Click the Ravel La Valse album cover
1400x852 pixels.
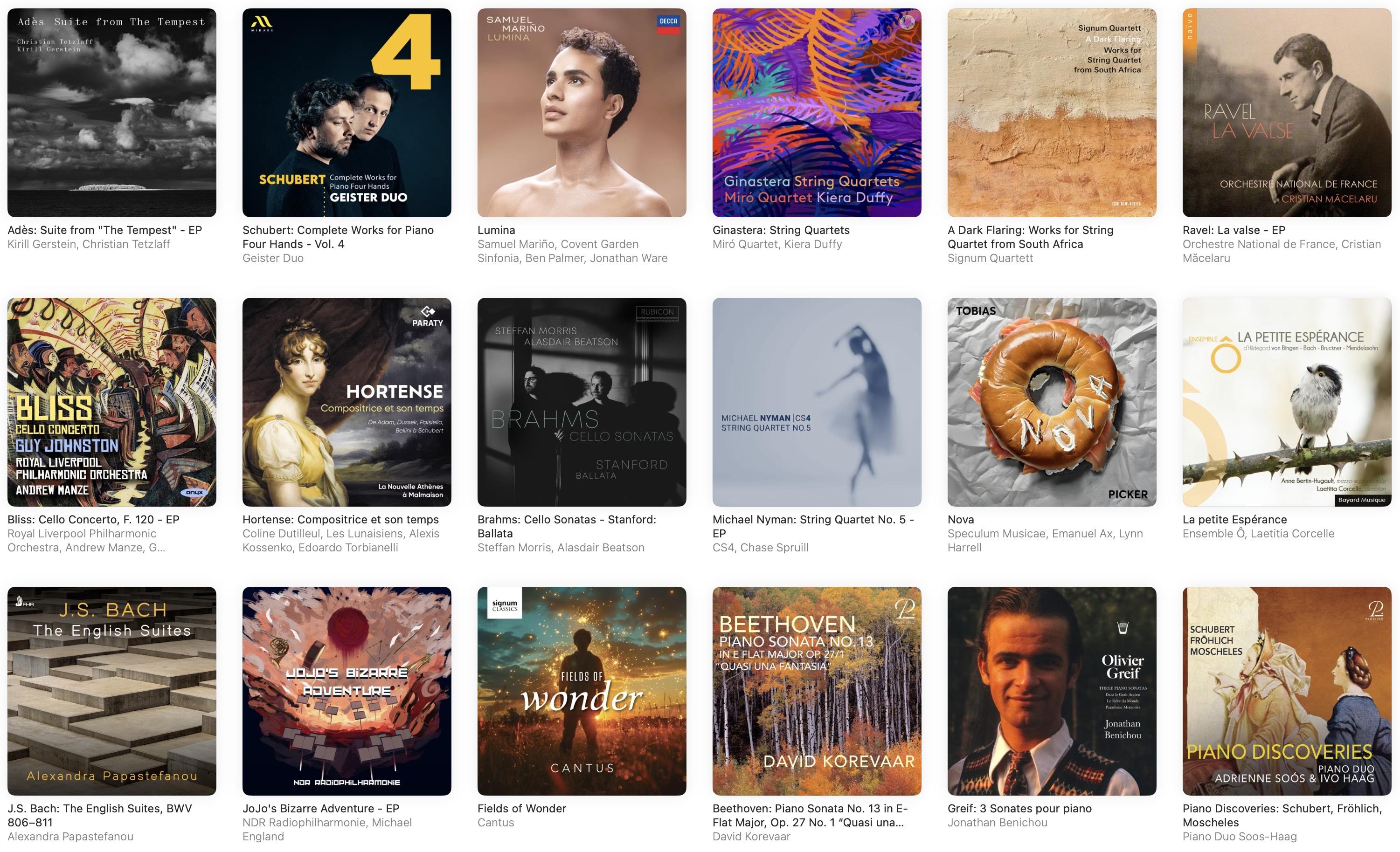[1287, 112]
